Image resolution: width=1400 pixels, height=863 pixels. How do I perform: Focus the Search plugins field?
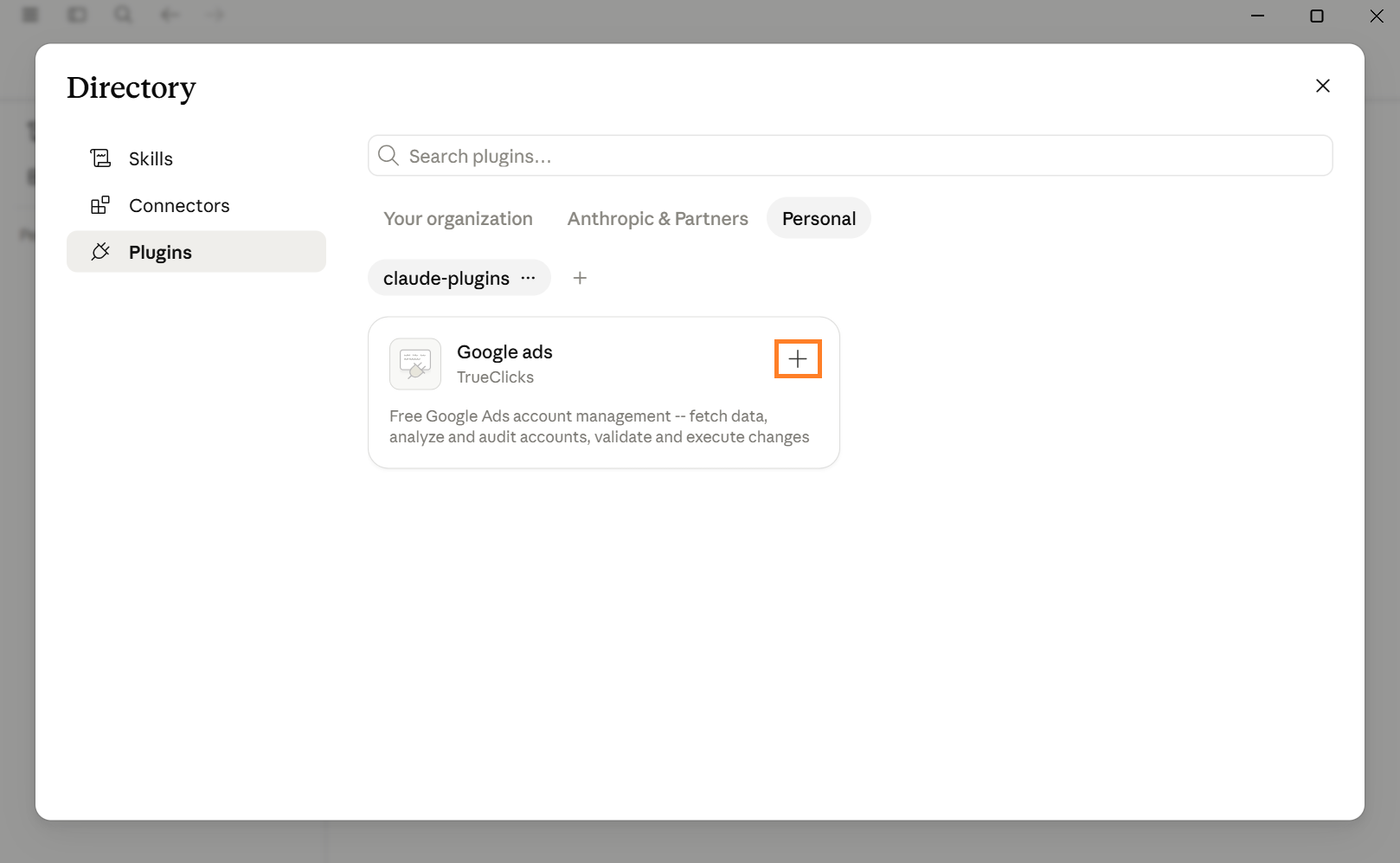point(850,156)
